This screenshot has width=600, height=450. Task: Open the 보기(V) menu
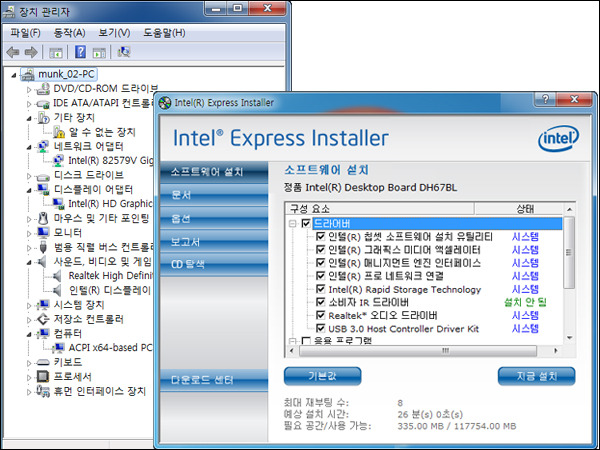[x=114, y=33]
